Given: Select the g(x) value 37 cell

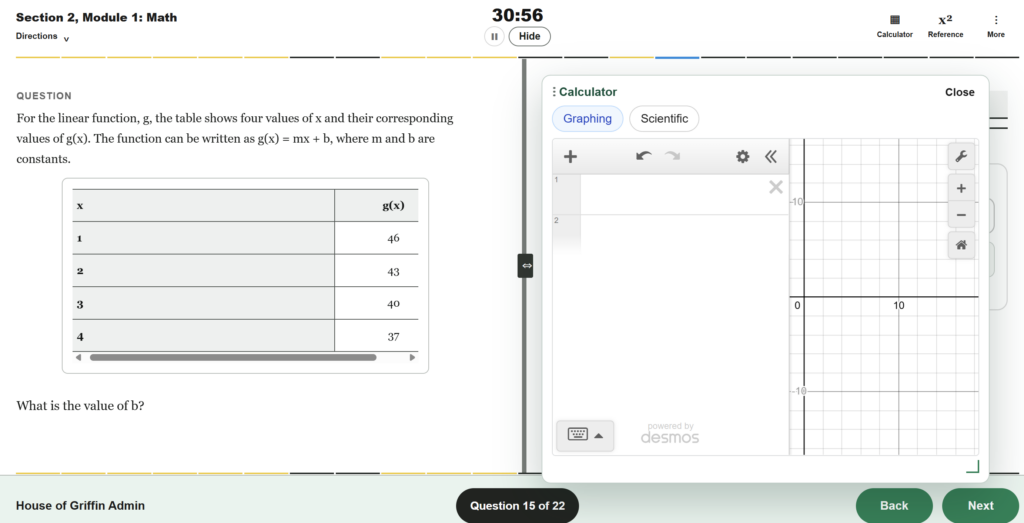Looking at the screenshot, I should click(376, 336).
